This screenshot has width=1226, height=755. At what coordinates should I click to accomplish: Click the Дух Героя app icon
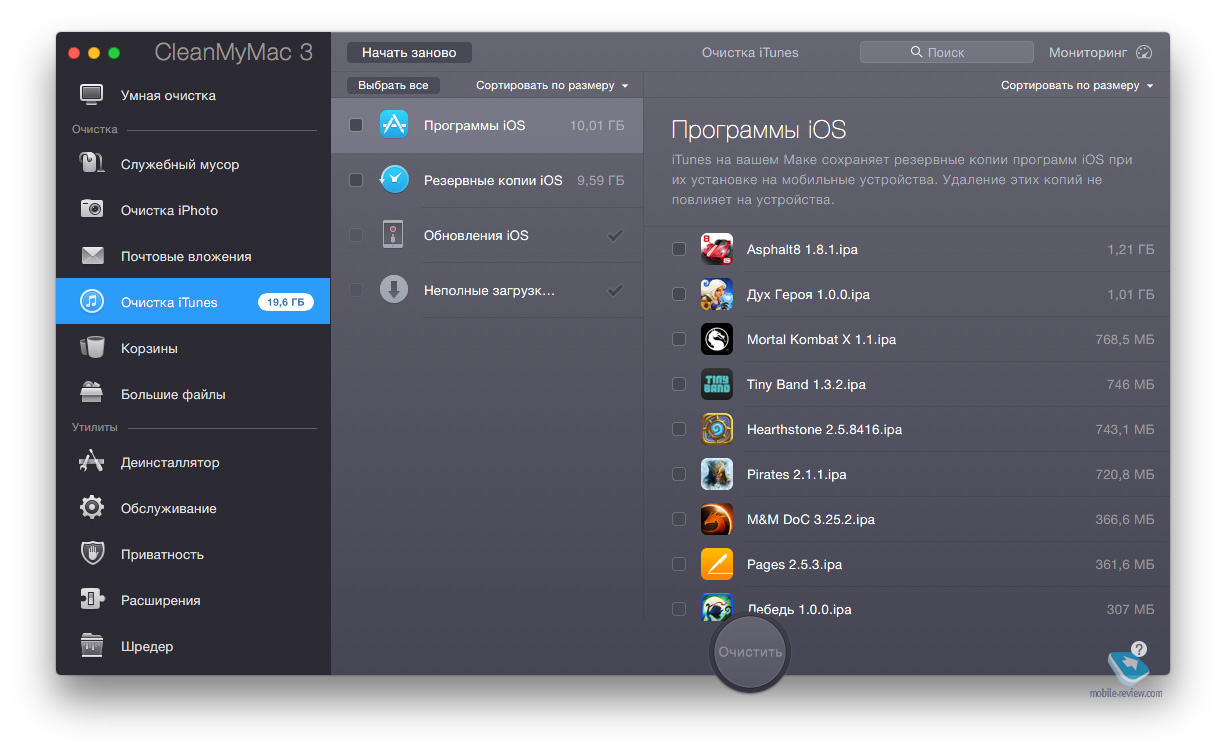tap(717, 294)
